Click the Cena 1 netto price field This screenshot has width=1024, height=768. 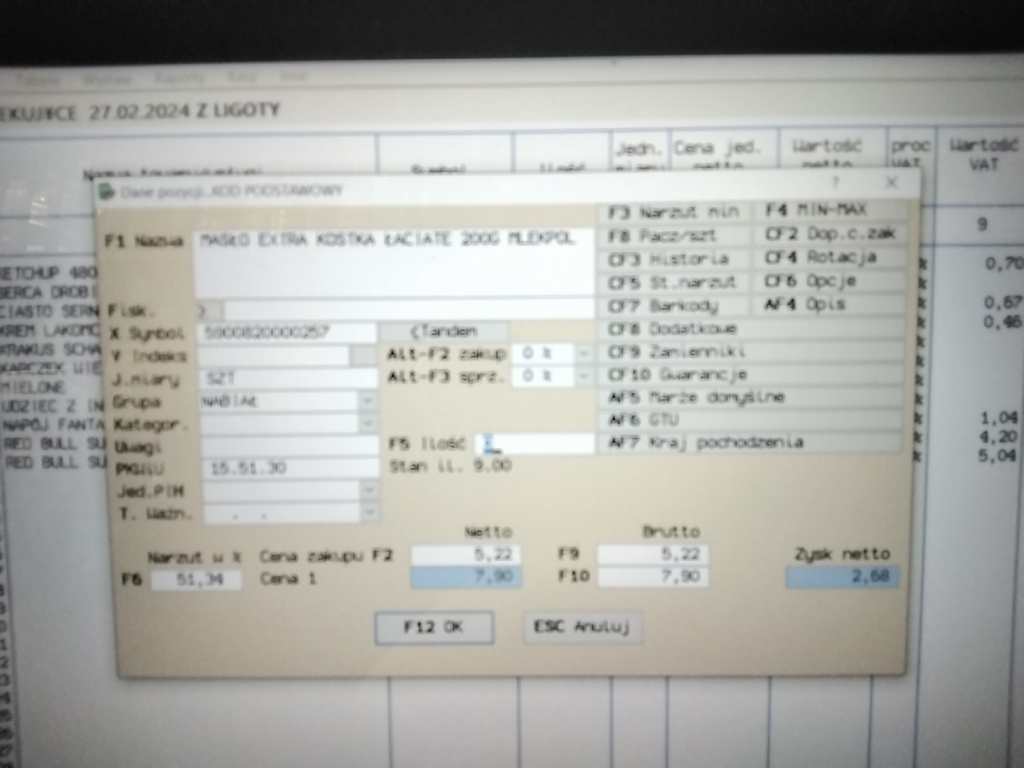tap(466, 577)
